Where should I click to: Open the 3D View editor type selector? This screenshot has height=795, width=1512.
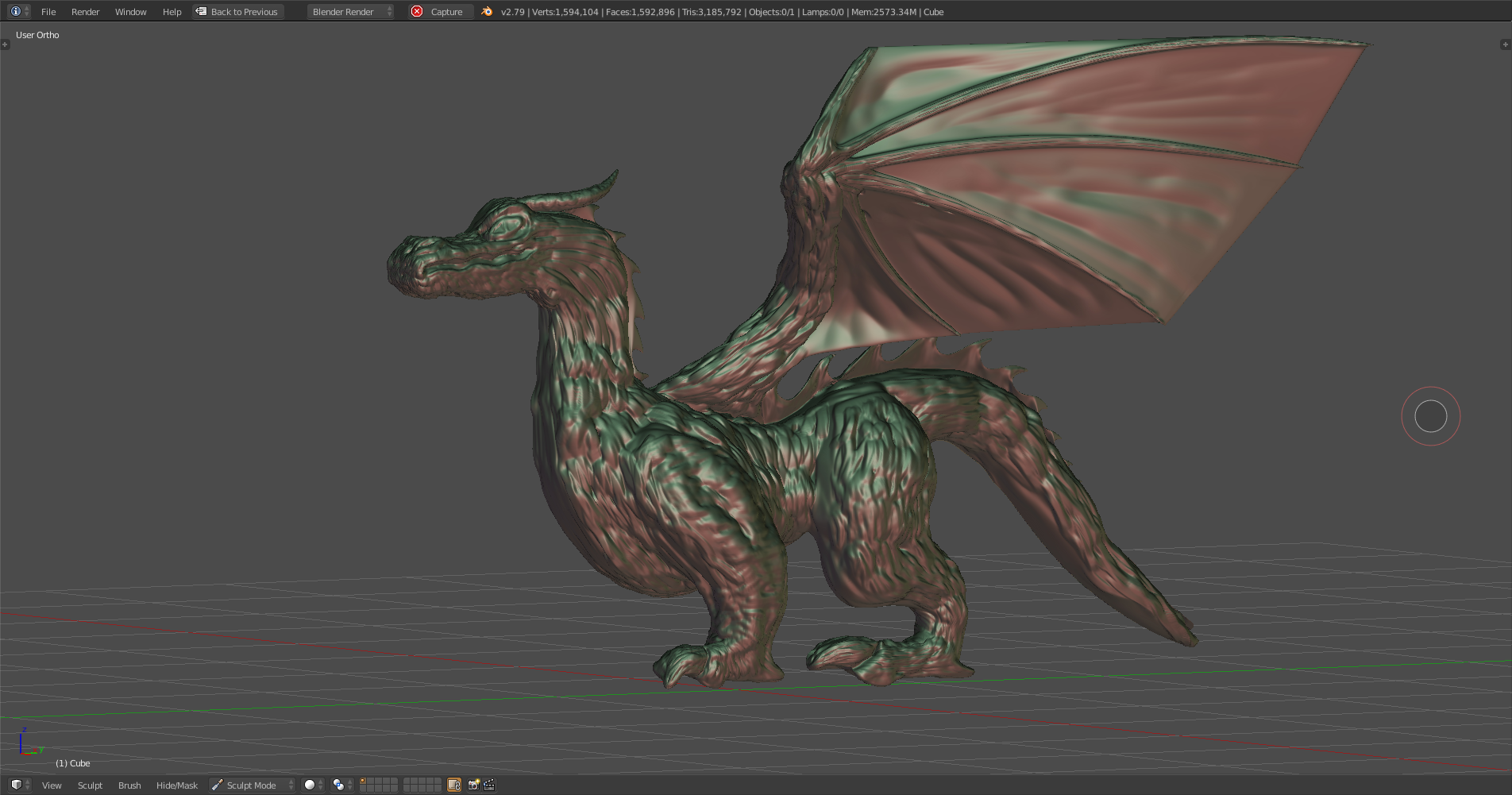pos(20,785)
